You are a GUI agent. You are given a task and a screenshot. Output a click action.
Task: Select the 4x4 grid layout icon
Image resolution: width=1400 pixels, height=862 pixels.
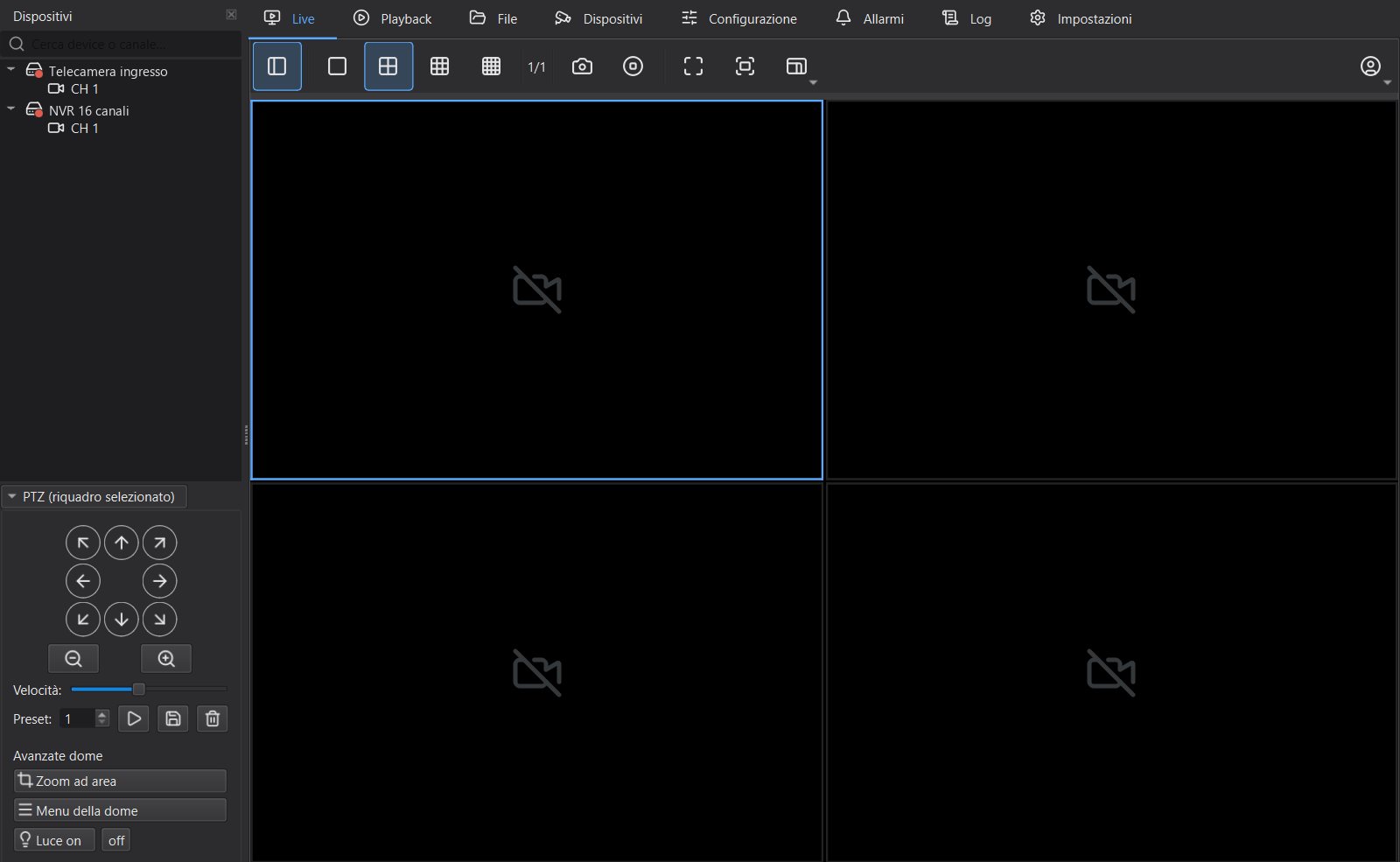point(491,67)
